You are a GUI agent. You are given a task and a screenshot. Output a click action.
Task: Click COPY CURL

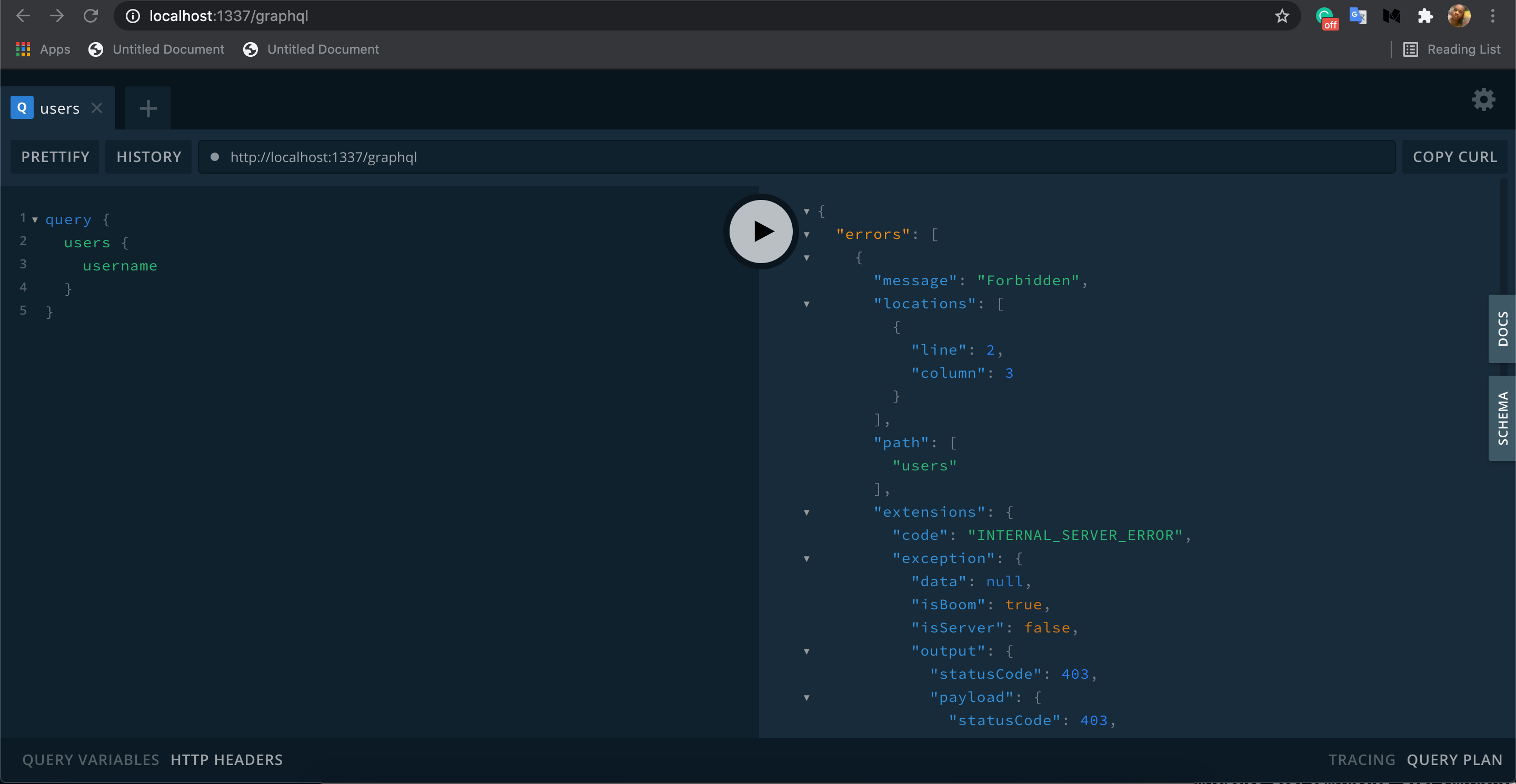click(1454, 156)
